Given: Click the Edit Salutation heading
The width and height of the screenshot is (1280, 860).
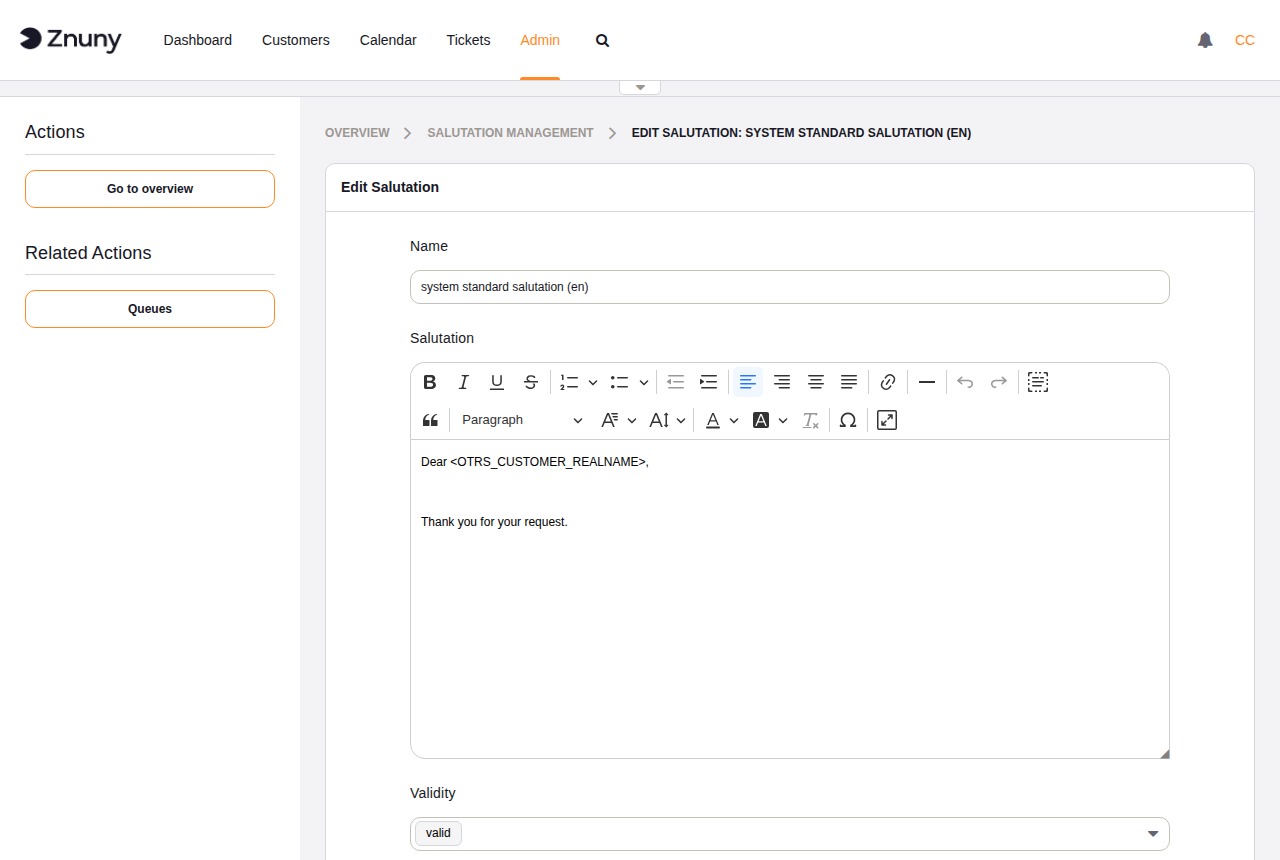Looking at the screenshot, I should point(390,187).
